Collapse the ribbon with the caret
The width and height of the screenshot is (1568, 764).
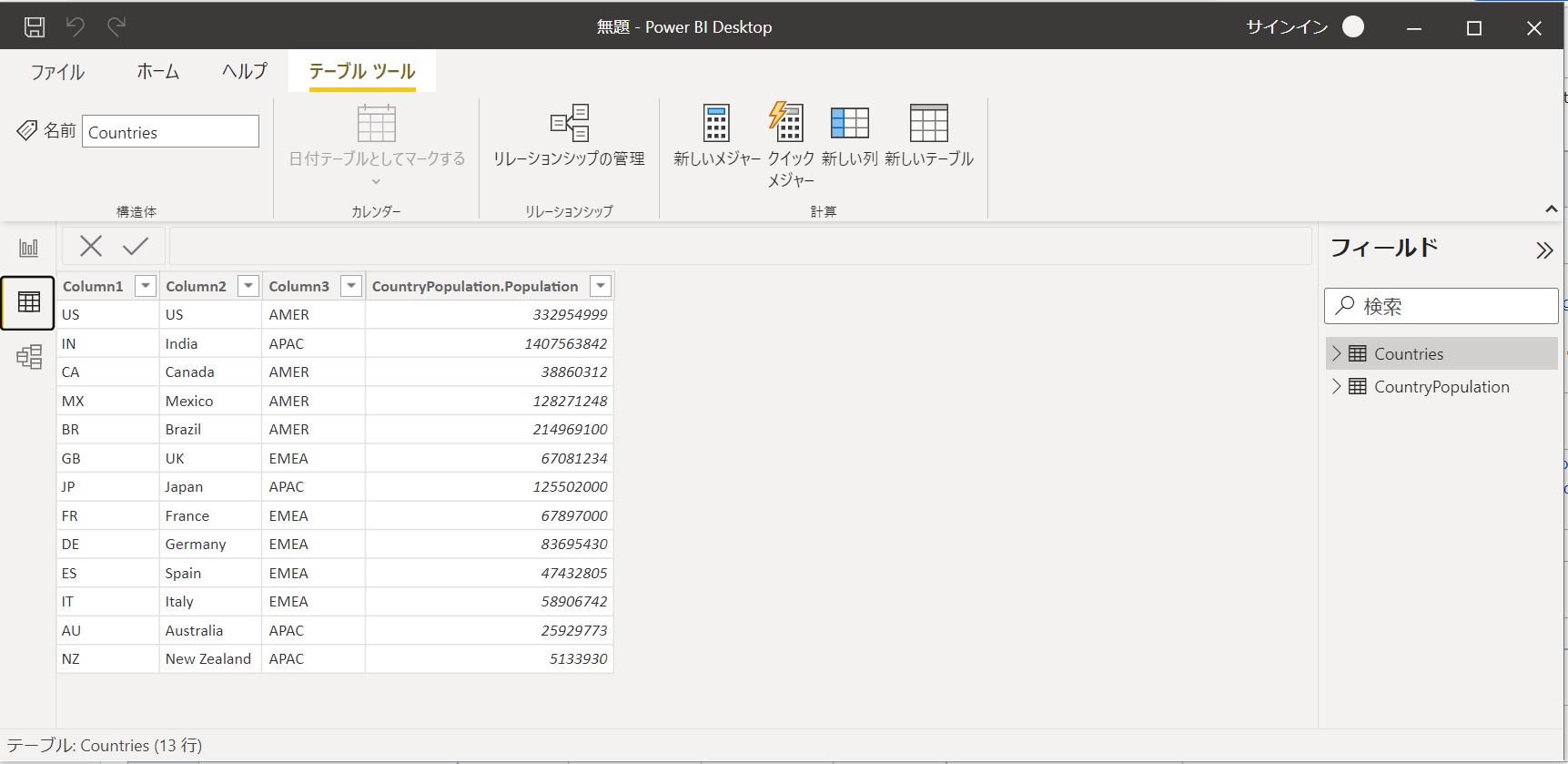click(x=1551, y=209)
